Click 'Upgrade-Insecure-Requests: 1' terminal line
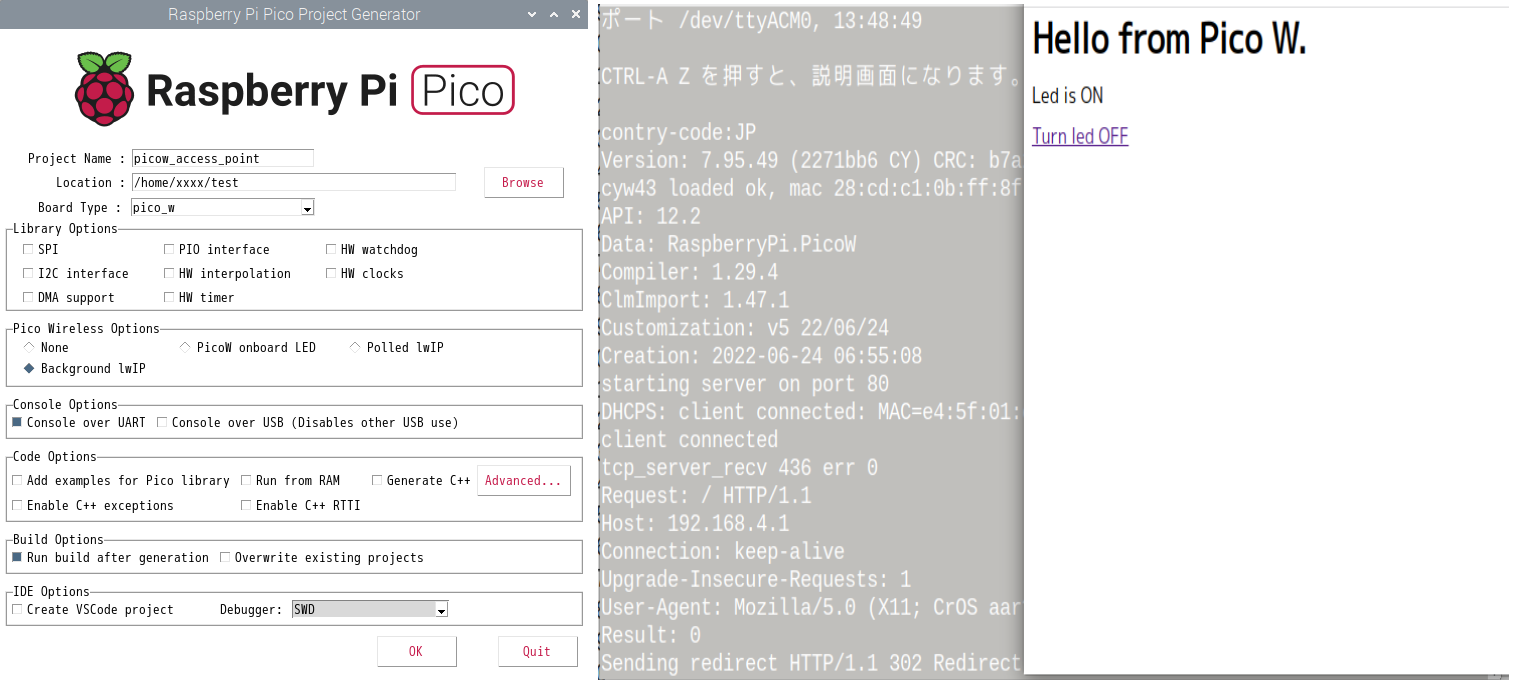 tap(756, 579)
